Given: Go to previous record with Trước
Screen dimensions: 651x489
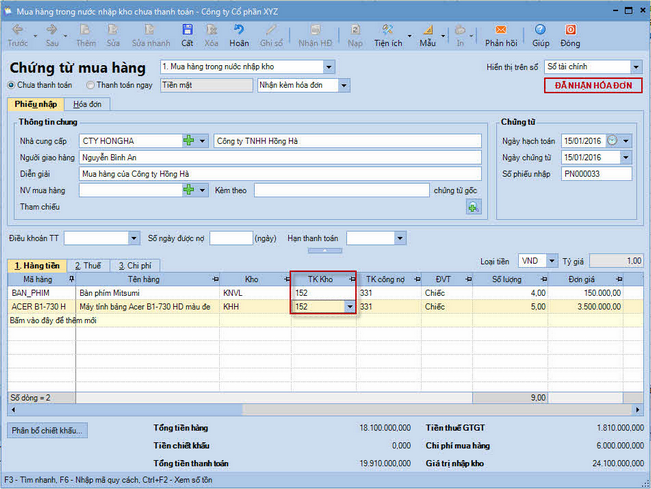Looking at the screenshot, I should pos(17,35).
